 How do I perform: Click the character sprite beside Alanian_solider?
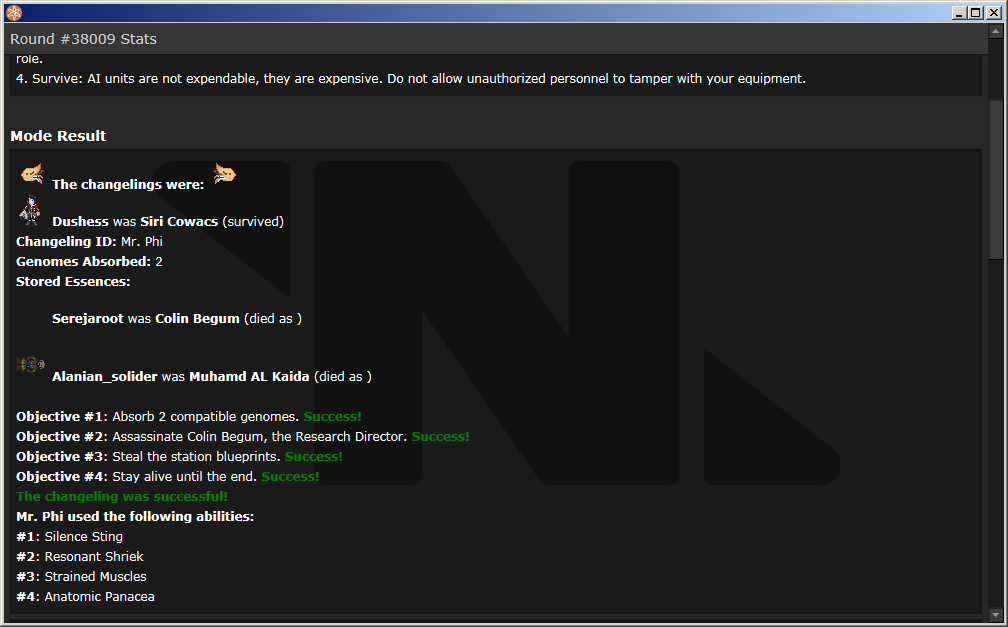pyautogui.click(x=30, y=365)
